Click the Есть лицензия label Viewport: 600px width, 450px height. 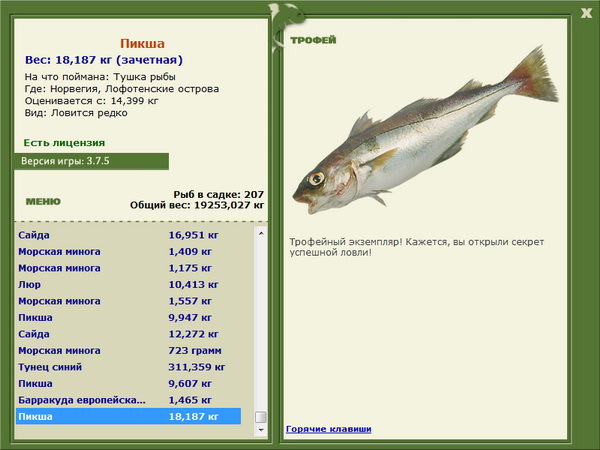pyautogui.click(x=64, y=143)
